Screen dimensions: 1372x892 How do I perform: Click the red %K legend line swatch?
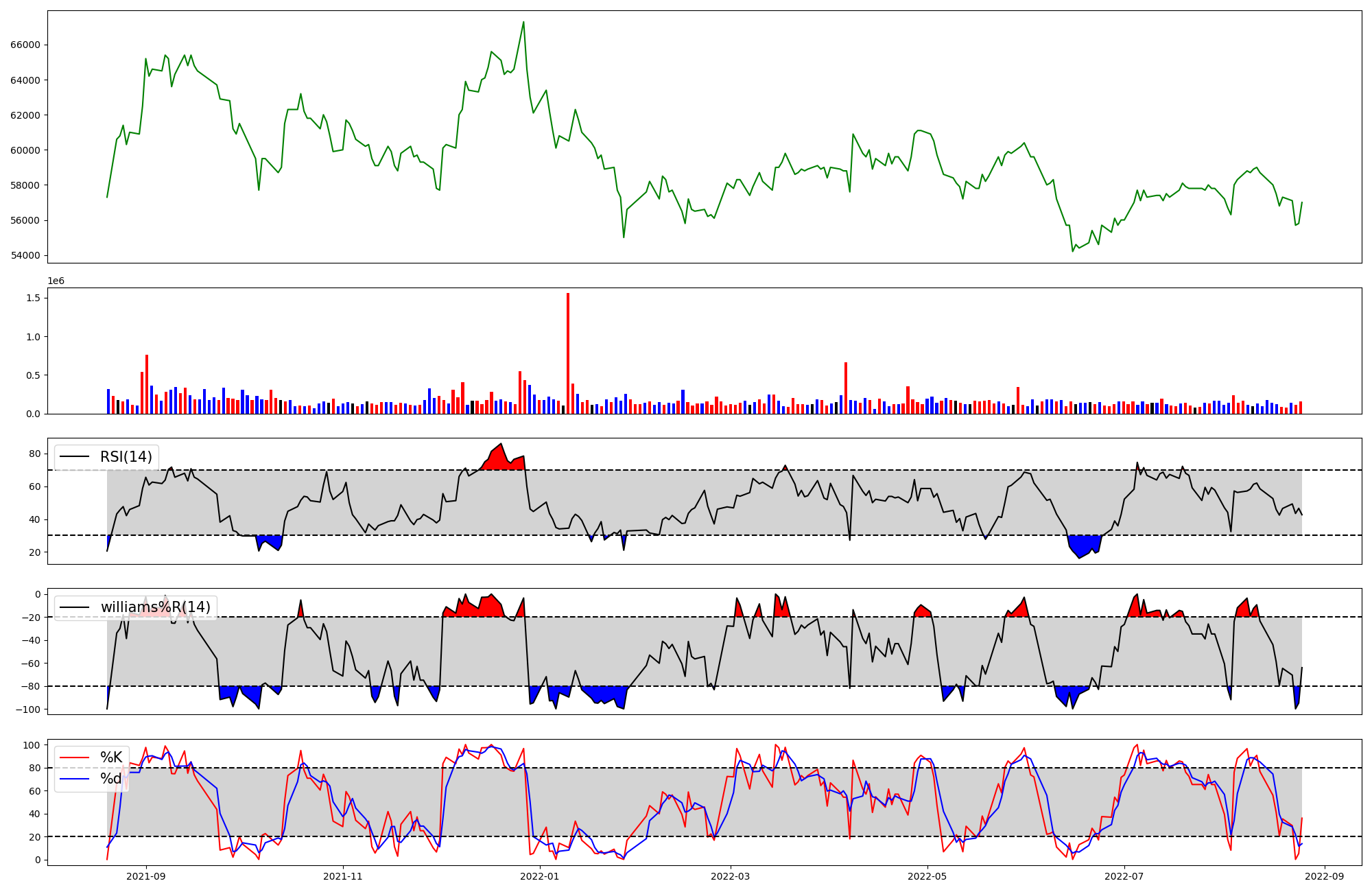coord(75,758)
